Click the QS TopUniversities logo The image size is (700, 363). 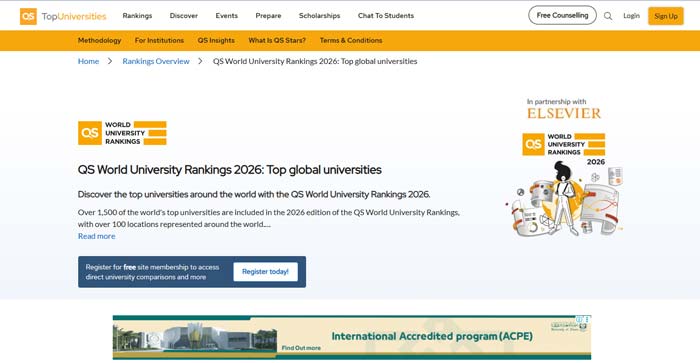click(x=63, y=16)
